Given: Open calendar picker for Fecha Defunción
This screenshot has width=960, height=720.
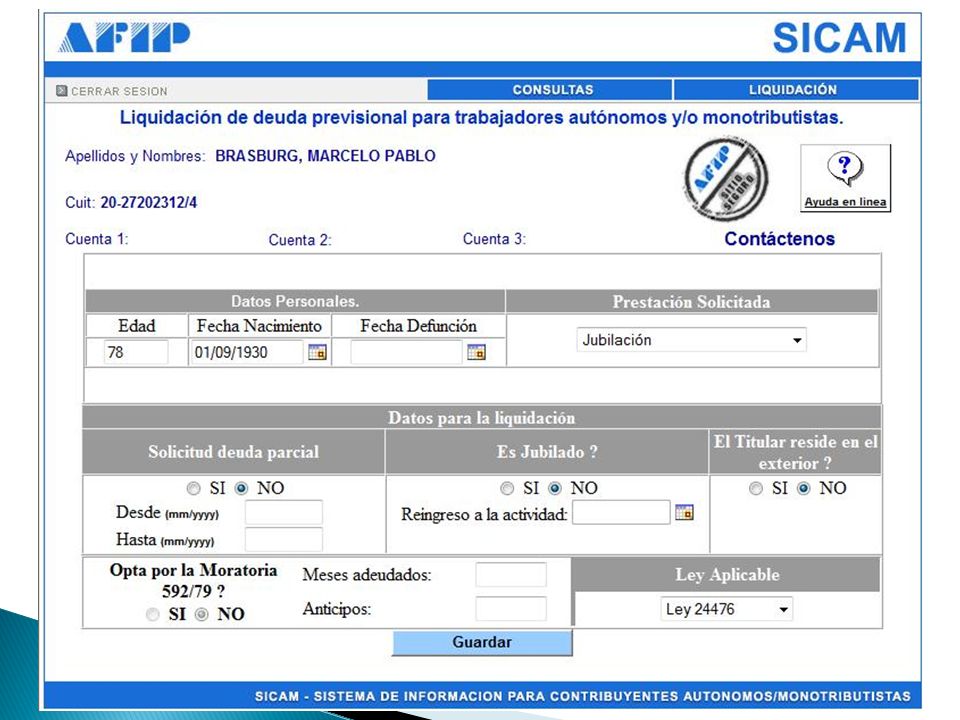Looking at the screenshot, I should tap(476, 352).
